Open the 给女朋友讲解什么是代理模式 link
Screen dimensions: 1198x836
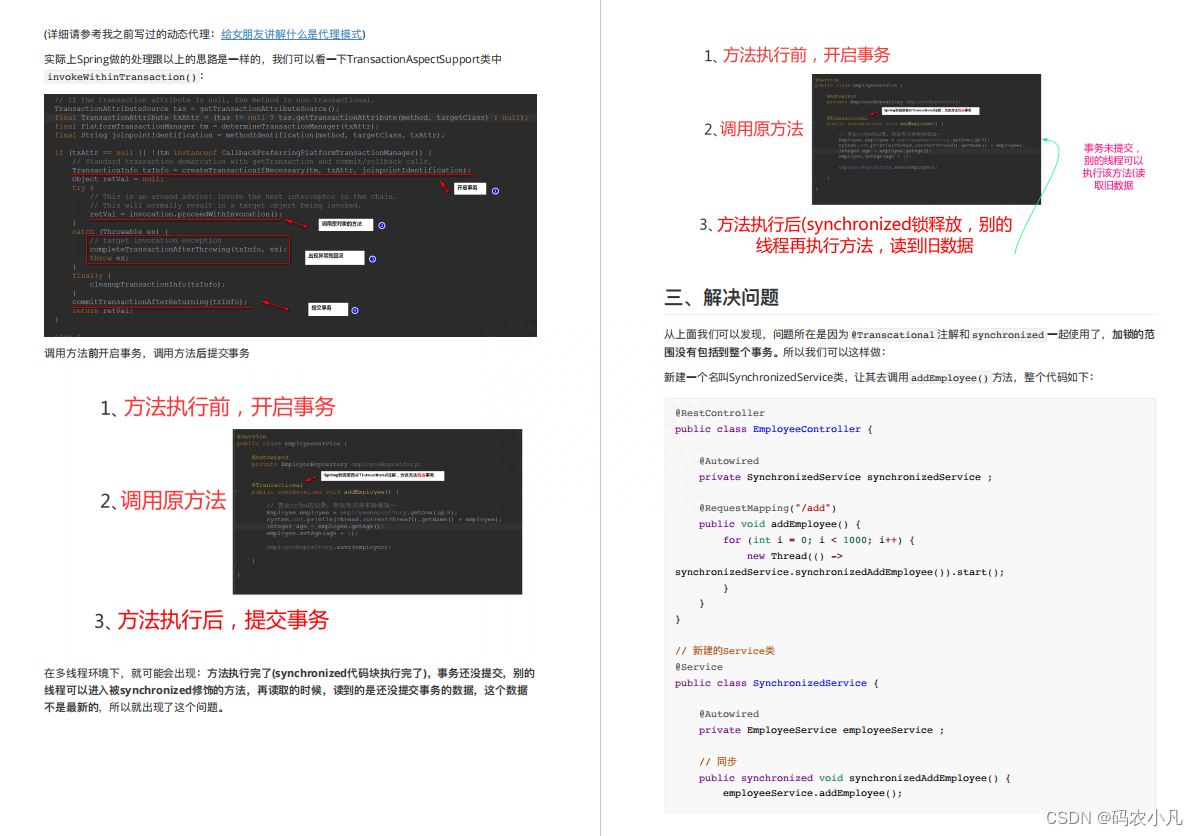click(x=291, y=34)
